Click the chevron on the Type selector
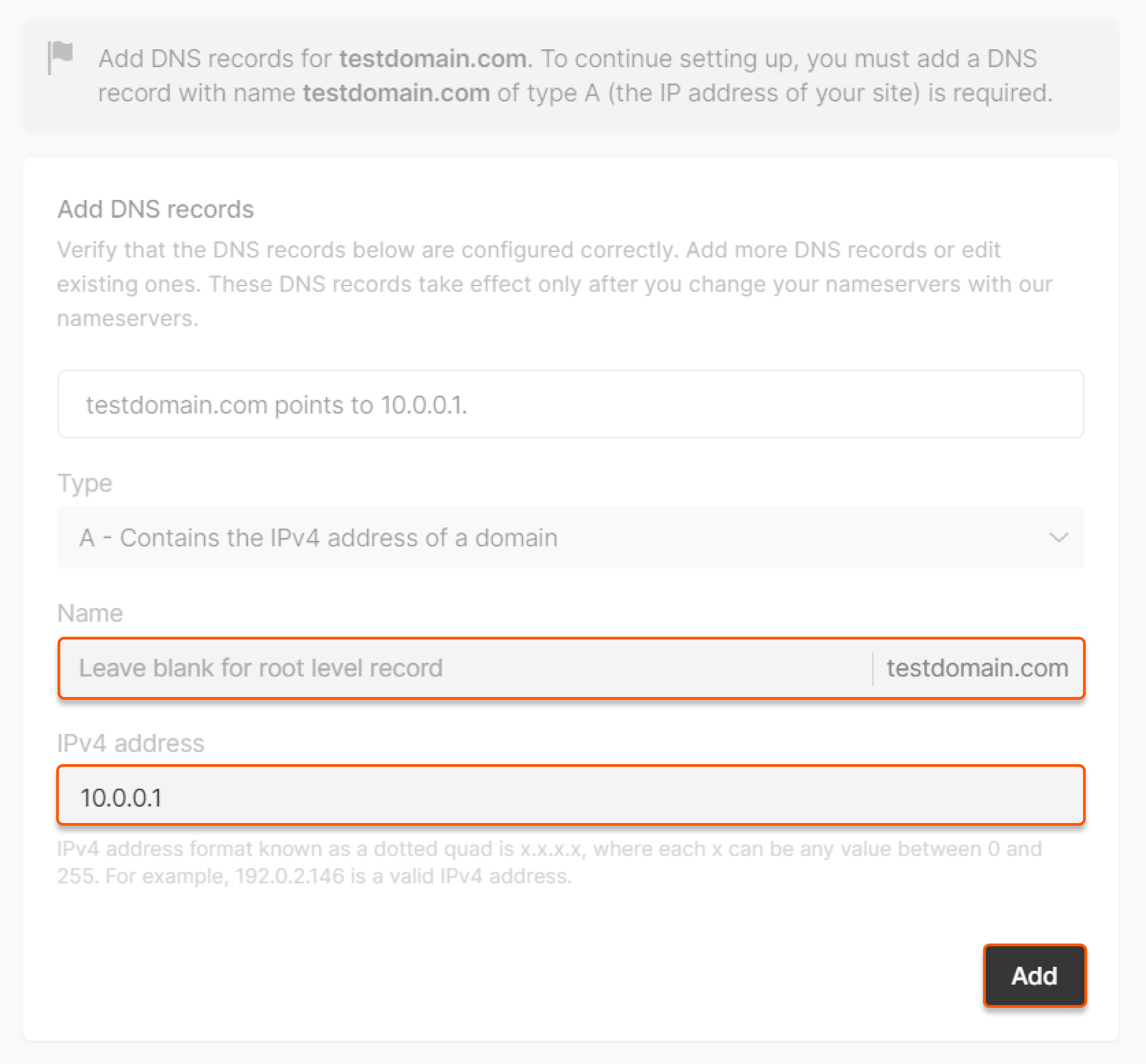The width and height of the screenshot is (1146, 1064). click(1059, 538)
